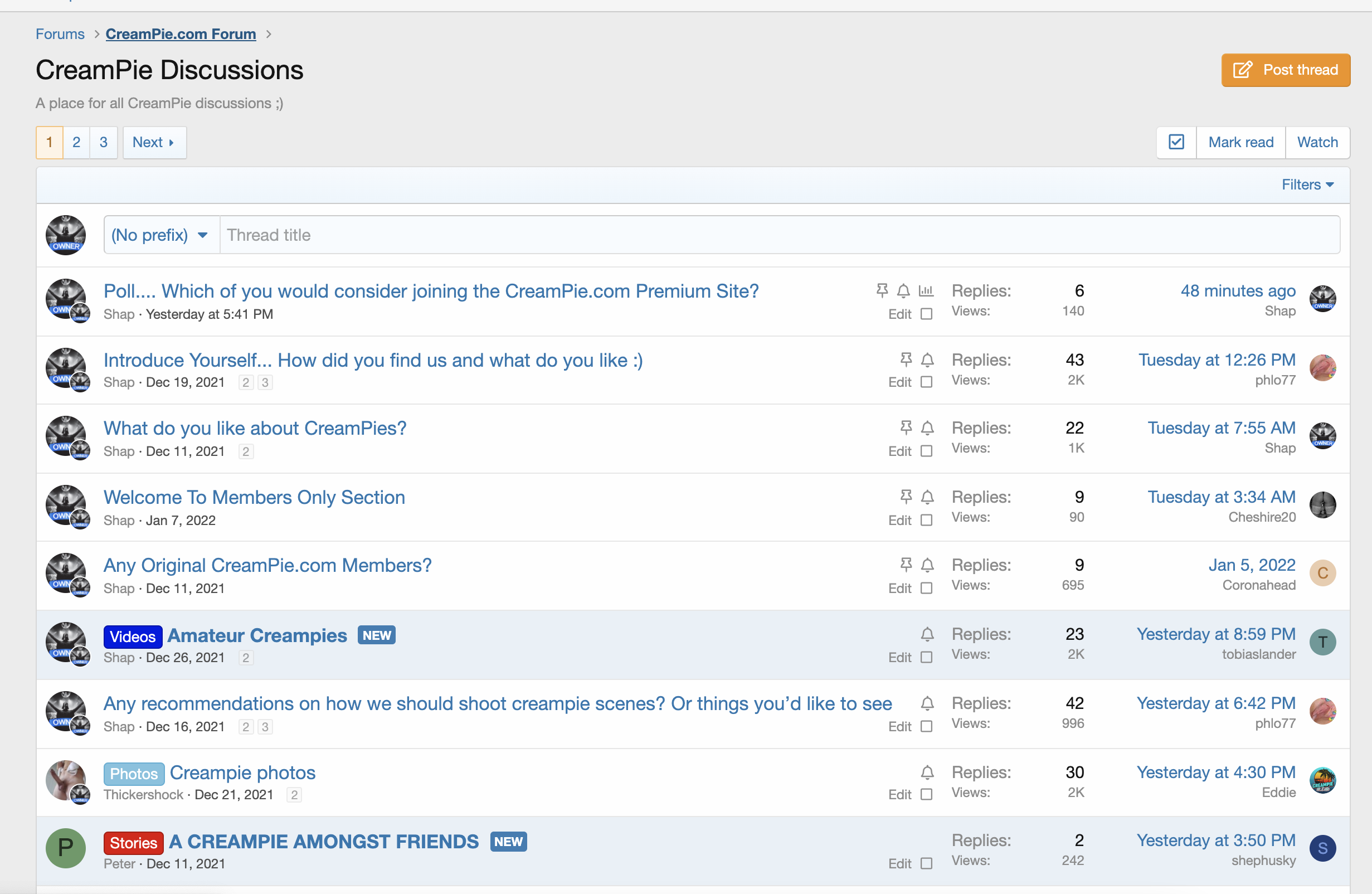Check the checkbox on Poll thread row
Image resolution: width=1372 pixels, height=894 pixels.
point(926,314)
